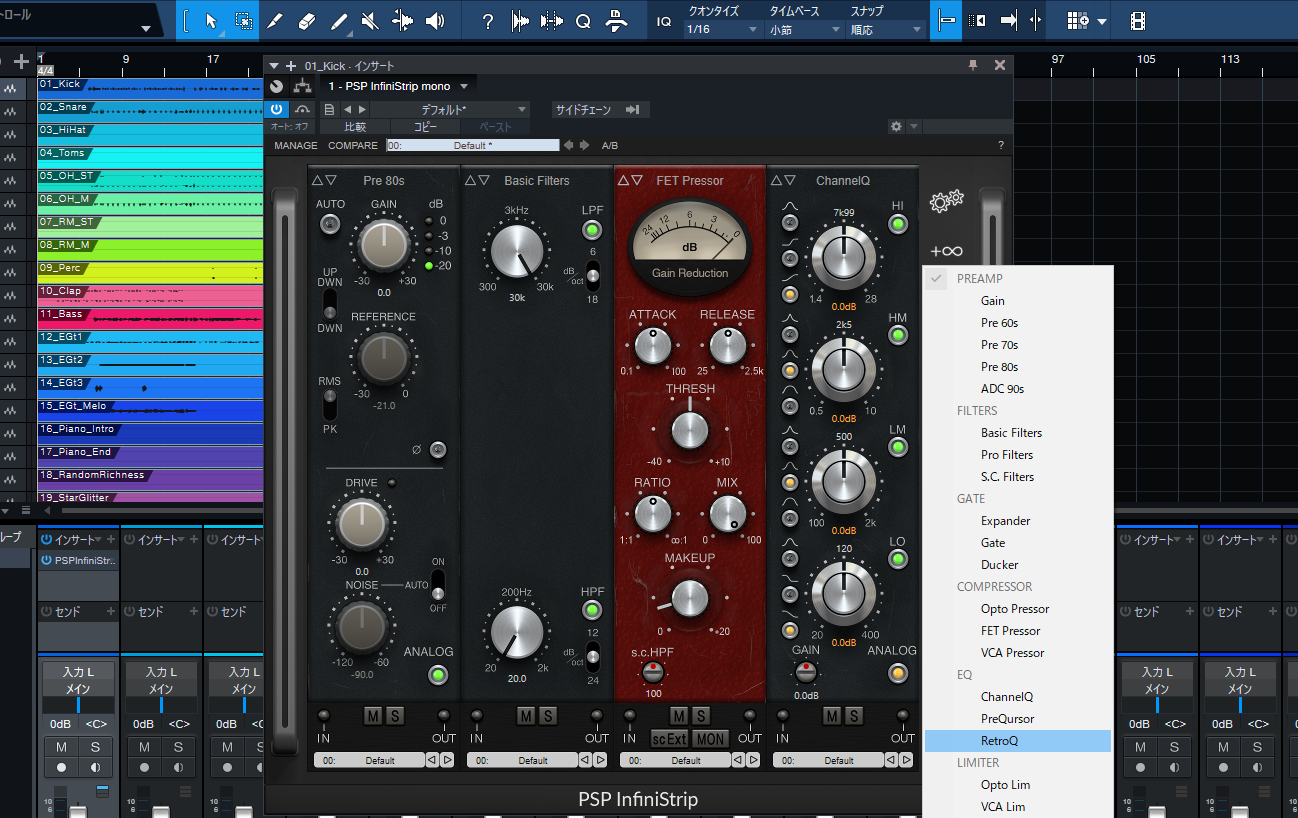Open the PSPInfiniStr.. insert on first channel
Viewport: 1298px width, 818px height.
pyautogui.click(x=78, y=561)
